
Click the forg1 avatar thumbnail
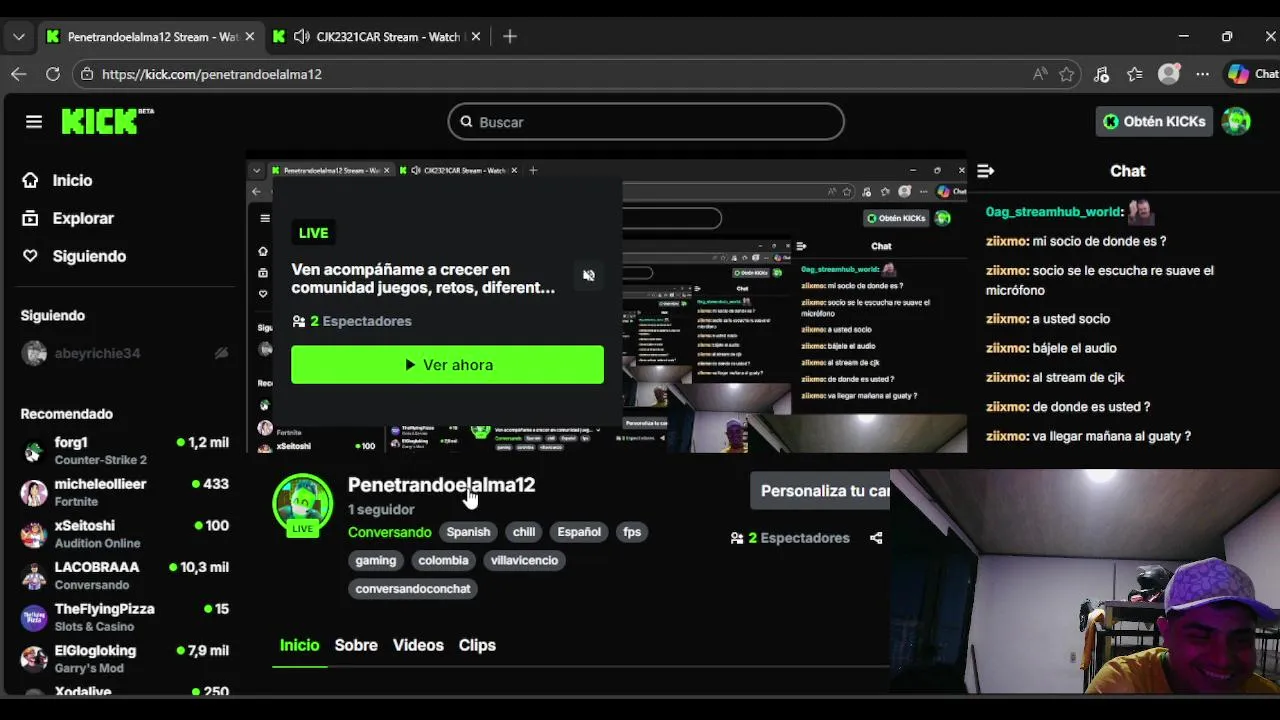[x=34, y=451]
